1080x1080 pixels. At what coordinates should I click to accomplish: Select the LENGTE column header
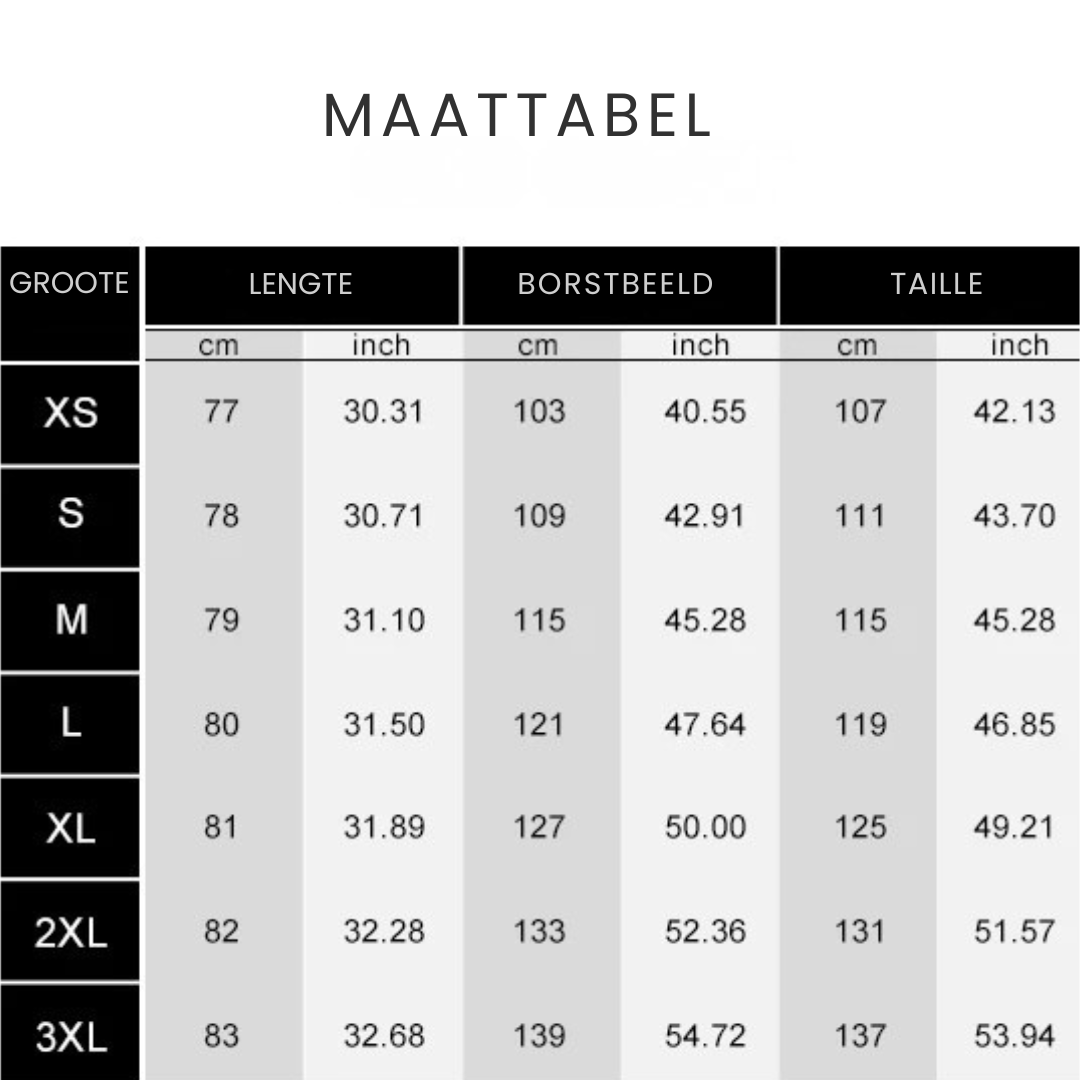tap(301, 284)
